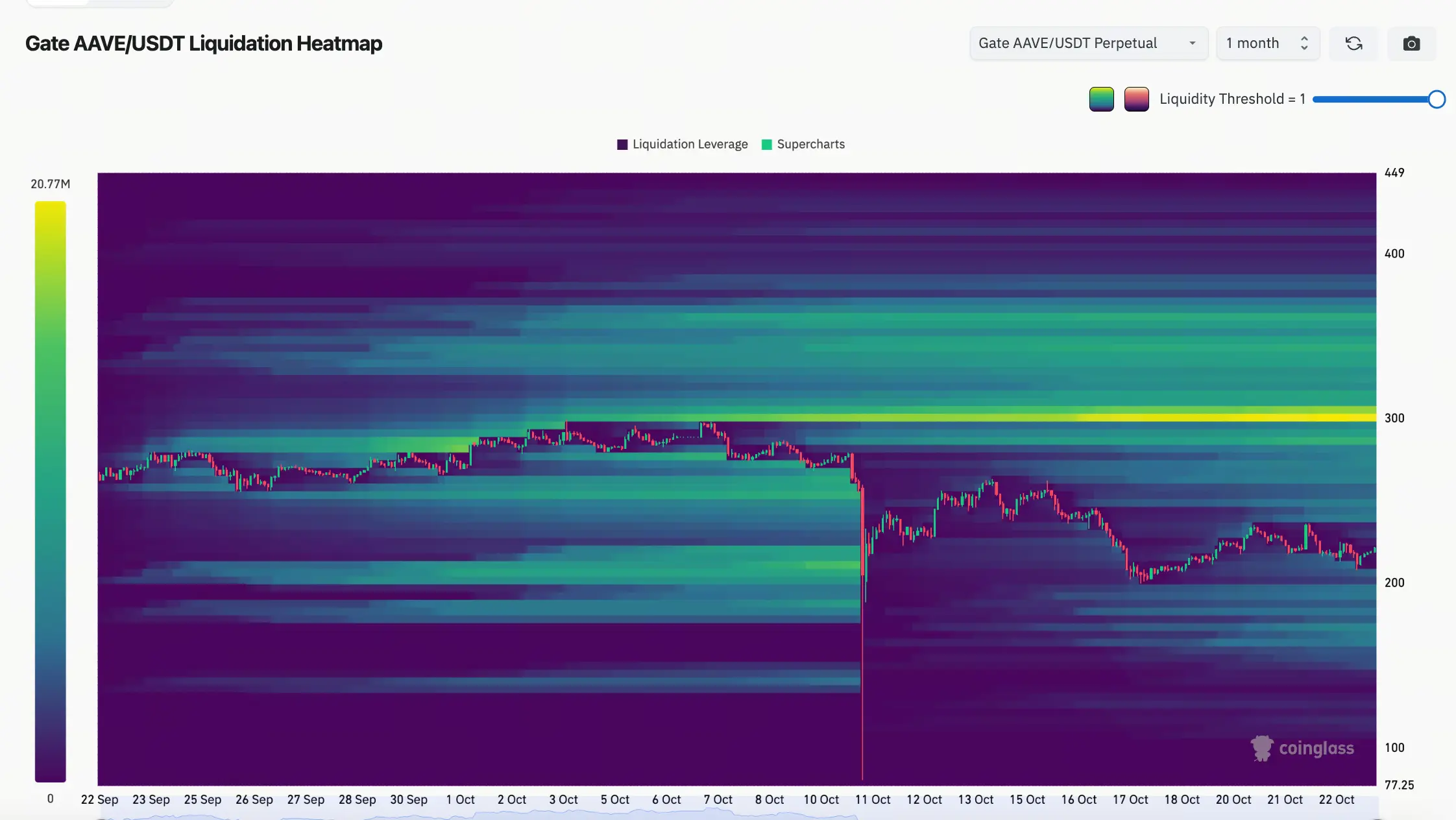
Task: Click the dropdown arrow beside Perpetual
Action: click(1192, 43)
